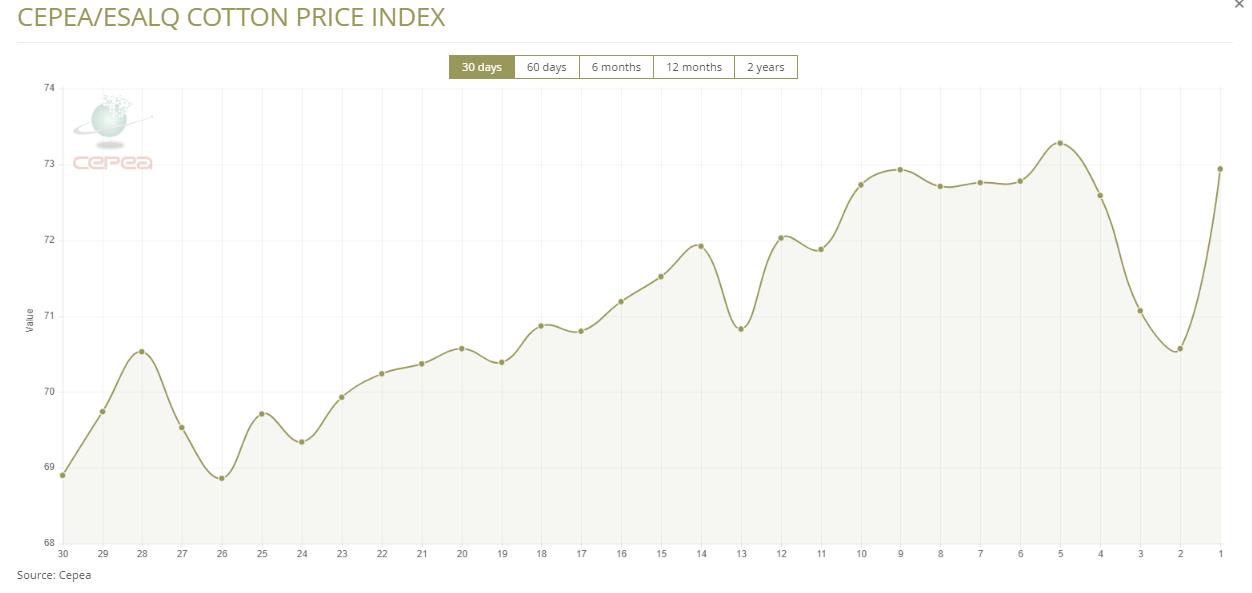
Task: Select the day 3 data point
Action: point(1140,311)
